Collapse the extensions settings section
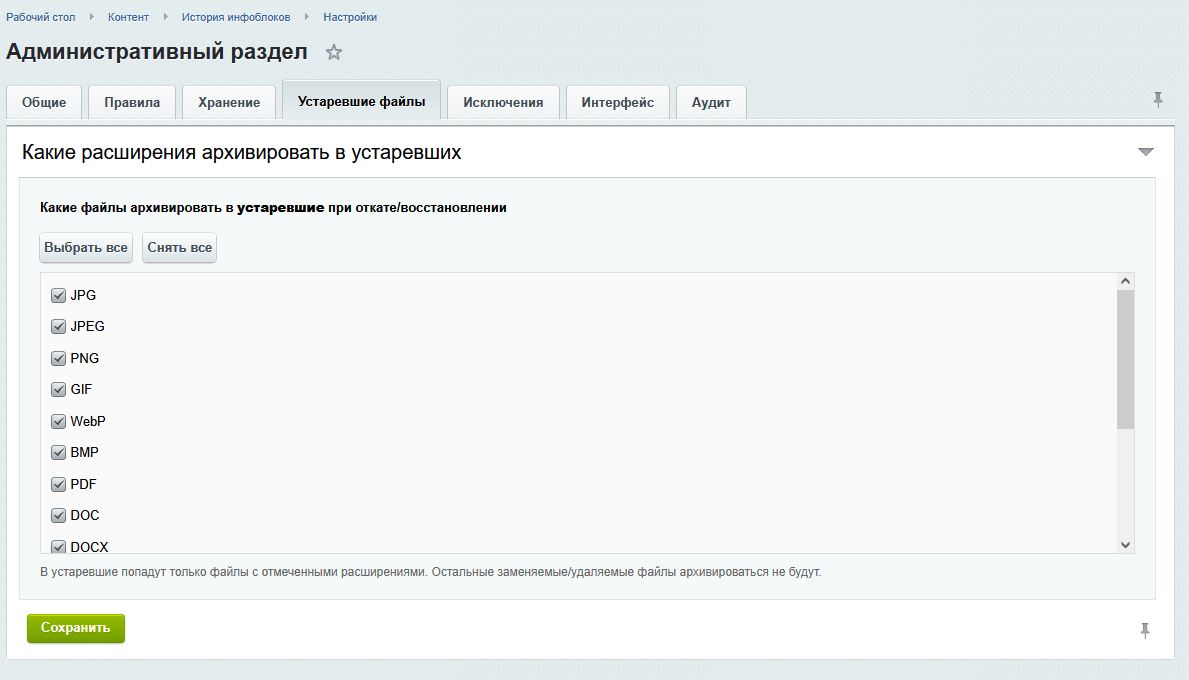 1146,152
